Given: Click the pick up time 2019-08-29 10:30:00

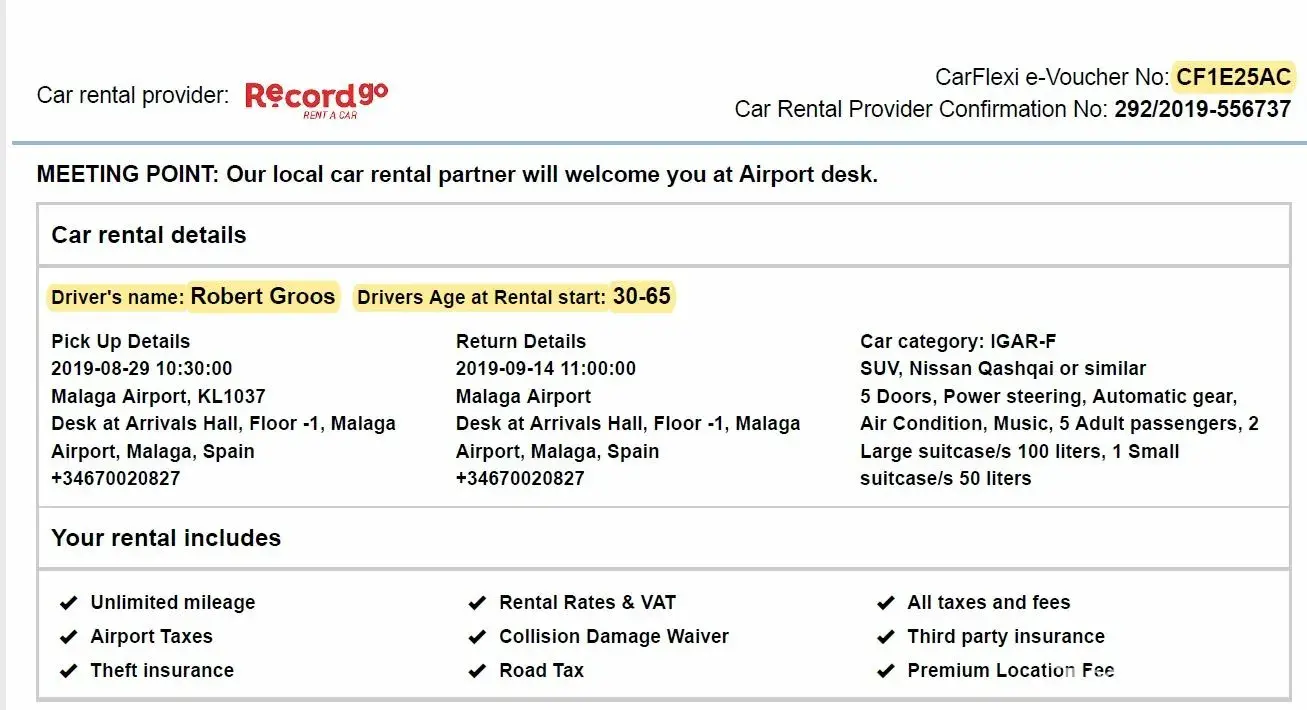Looking at the screenshot, I should (142, 368).
